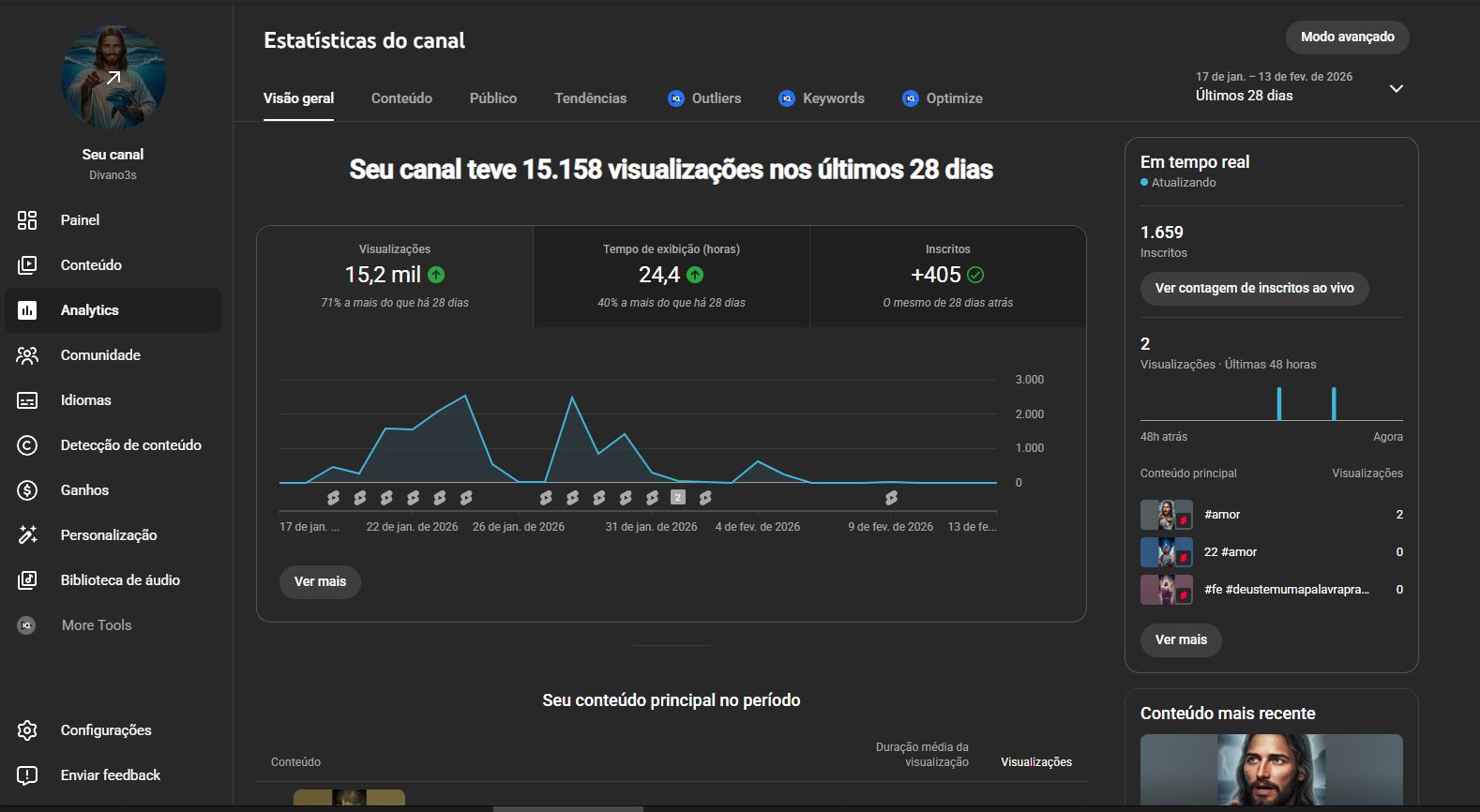Click the chart marker showing number 2

(679, 498)
